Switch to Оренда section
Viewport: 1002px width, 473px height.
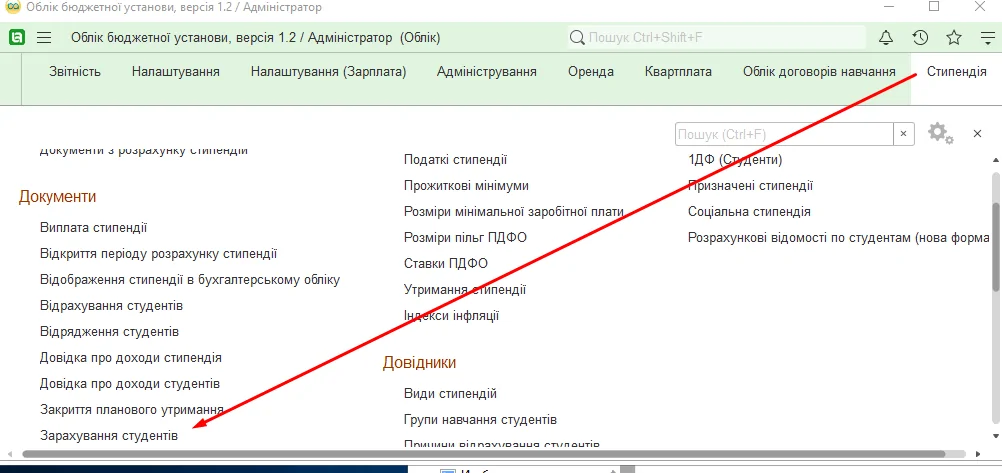(x=591, y=72)
